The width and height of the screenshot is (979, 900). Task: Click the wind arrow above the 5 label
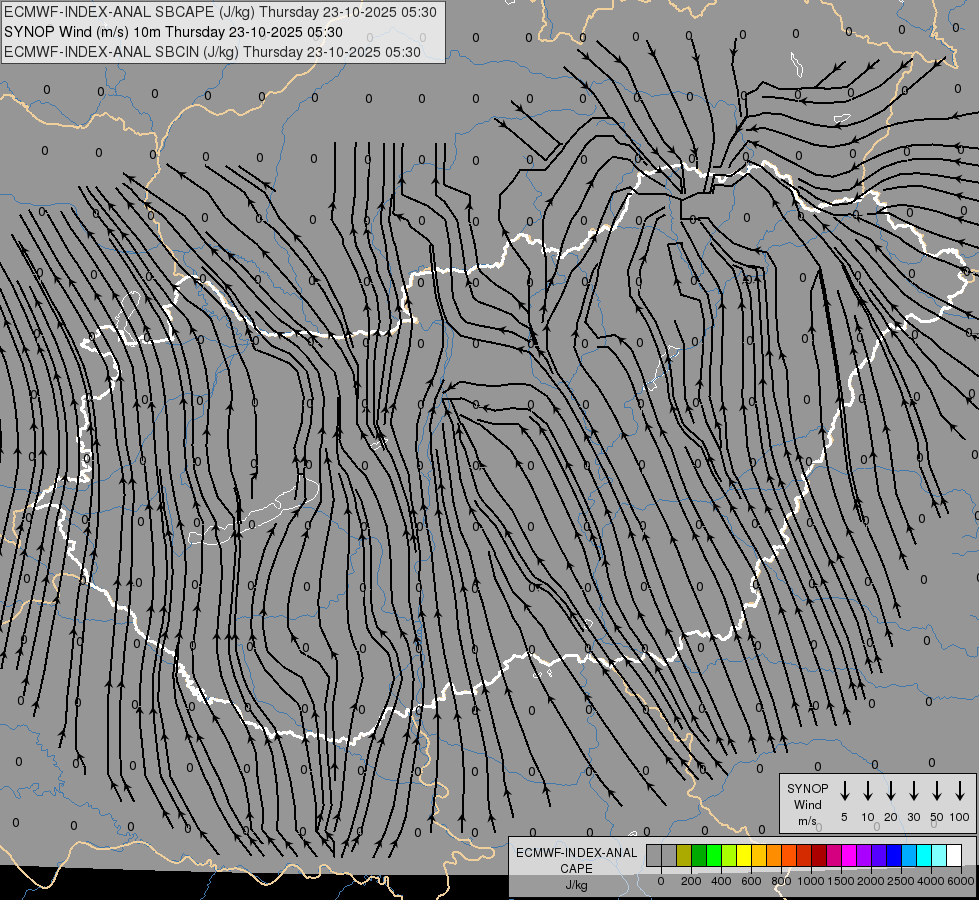click(844, 791)
